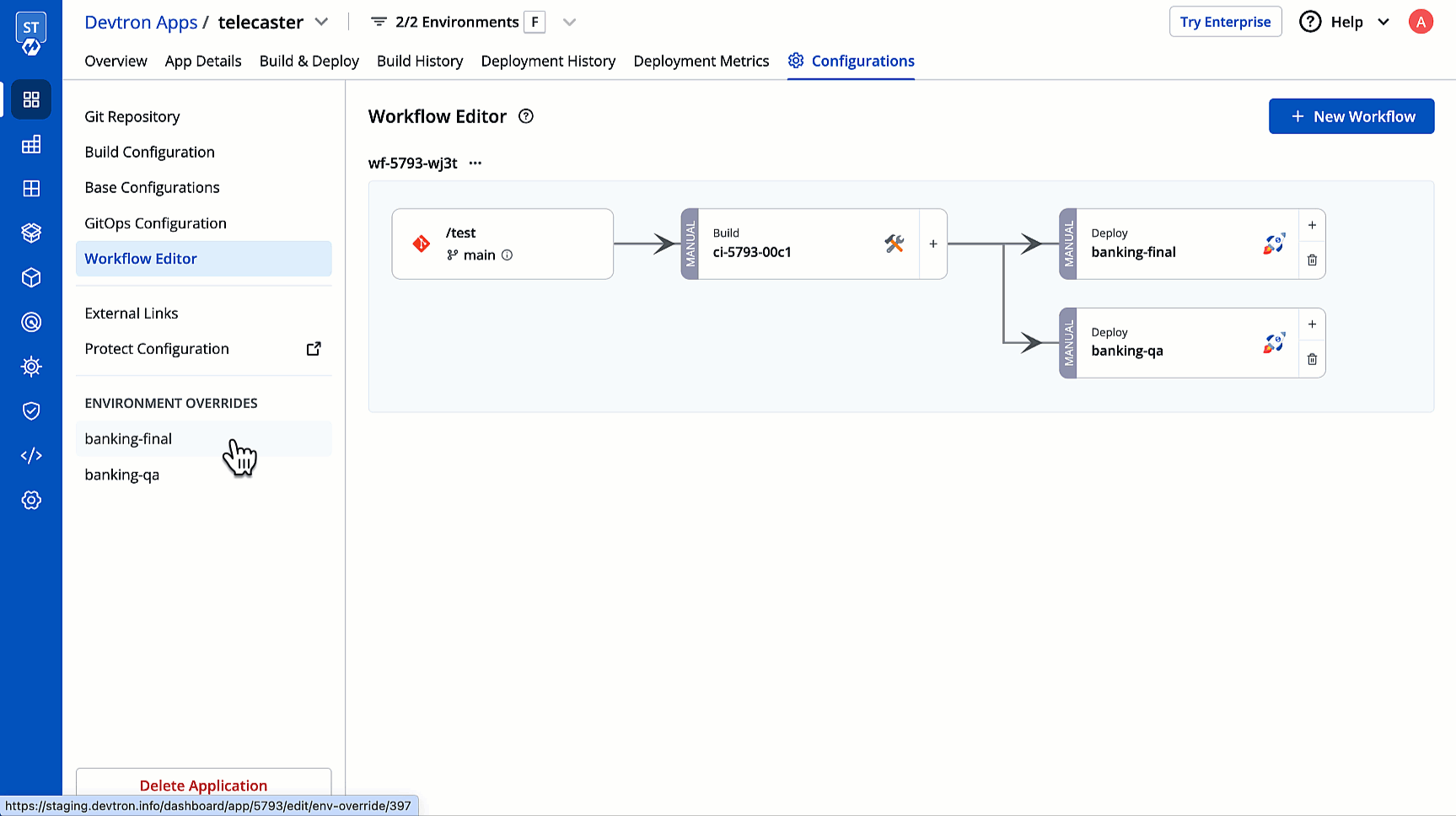The image size is (1456, 816).
Task: Open the Applications grid icon in sidebar
Action: (x=31, y=99)
